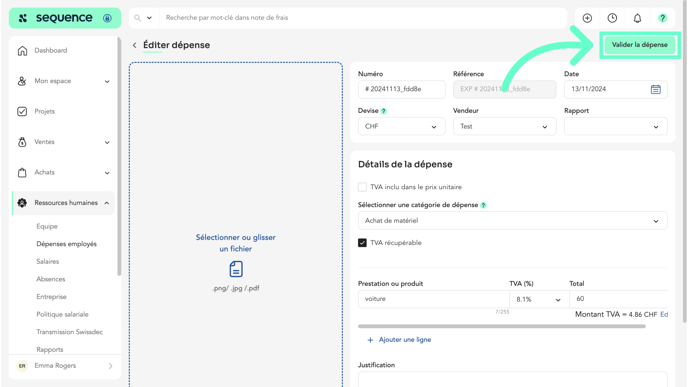The image size is (688, 387).
Task: Click the plus icon of Ajouter une ligne
Action: (x=370, y=340)
